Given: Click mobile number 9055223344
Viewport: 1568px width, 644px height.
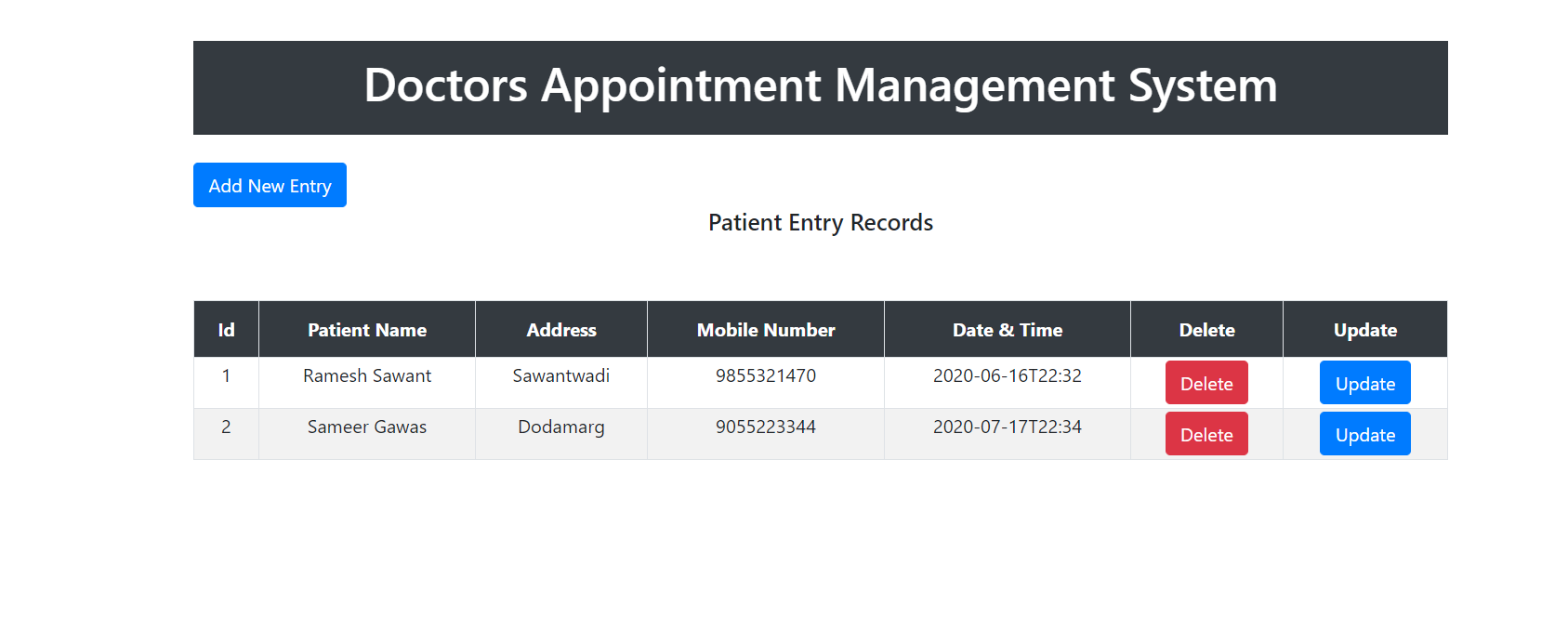Looking at the screenshot, I should click(x=765, y=427).
